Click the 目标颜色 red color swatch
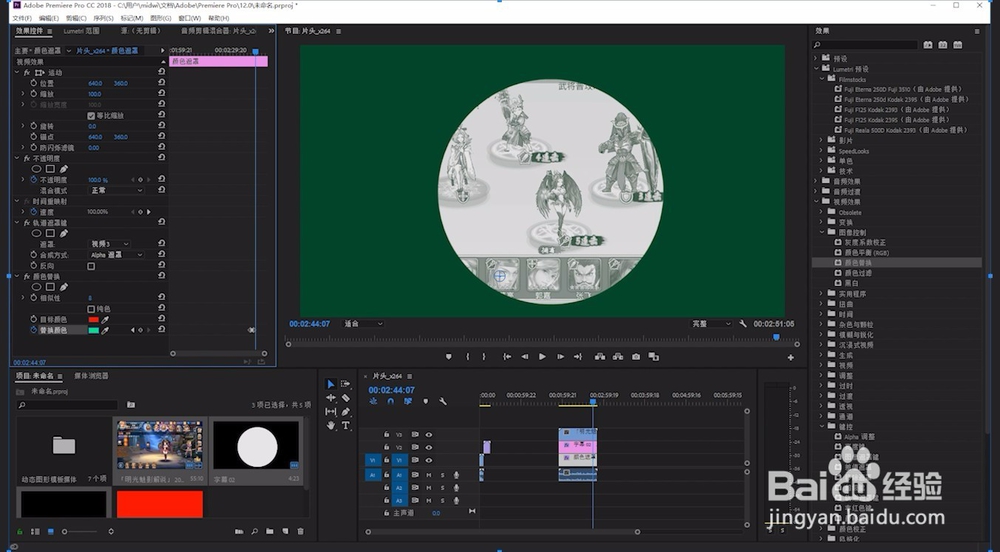Image resolution: width=1000 pixels, height=552 pixels. 94,319
